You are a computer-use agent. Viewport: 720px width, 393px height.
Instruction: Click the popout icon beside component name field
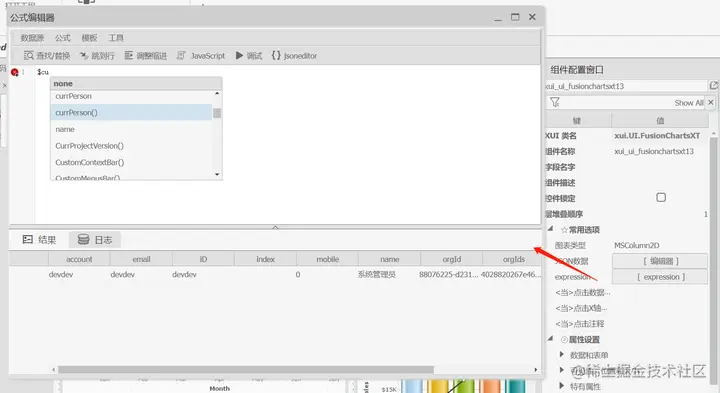[713, 86]
